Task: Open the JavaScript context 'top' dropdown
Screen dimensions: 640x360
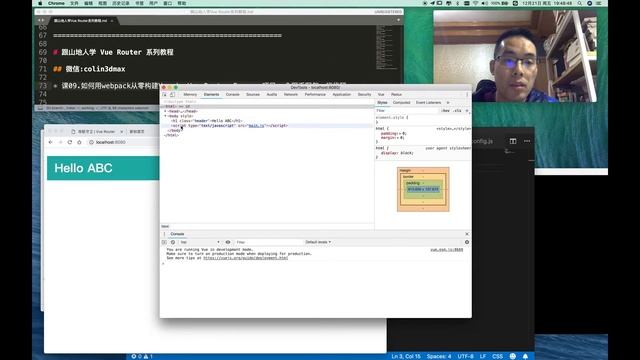Action: pyautogui.click(x=200, y=242)
